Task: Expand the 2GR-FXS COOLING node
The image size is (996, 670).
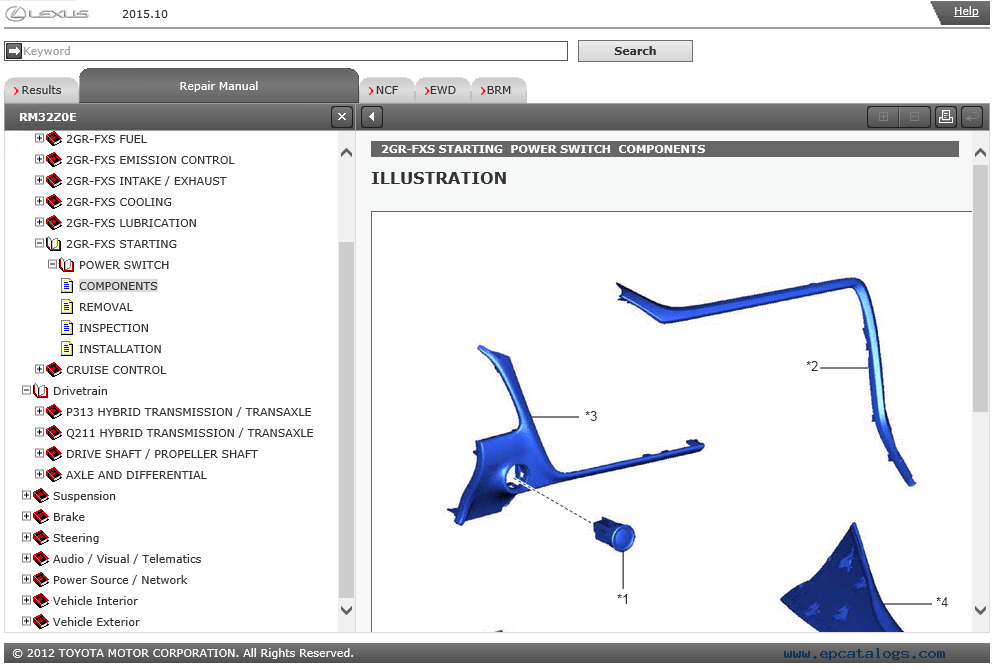Action: (40, 202)
